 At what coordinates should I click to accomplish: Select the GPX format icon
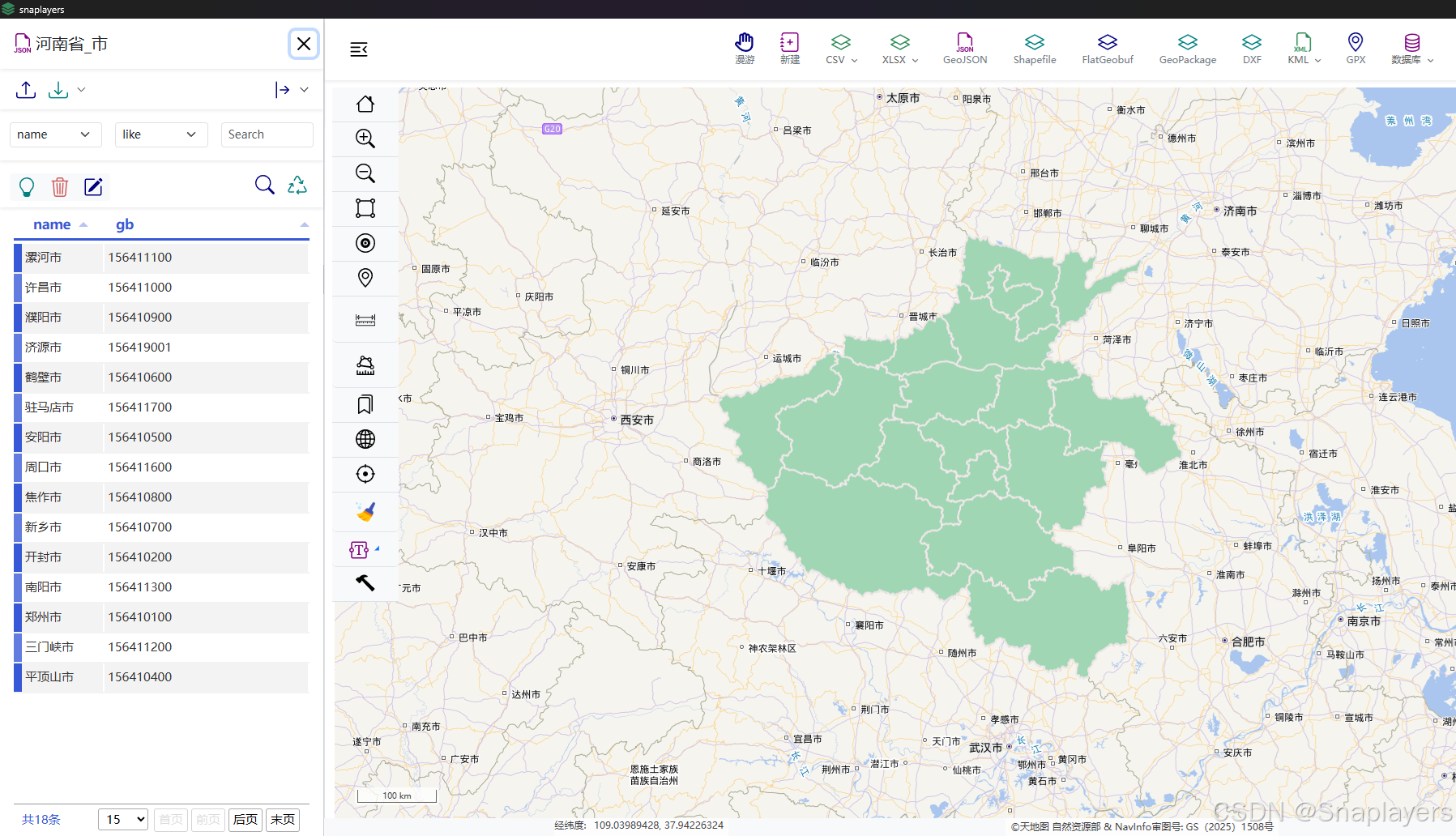pyautogui.click(x=1356, y=49)
